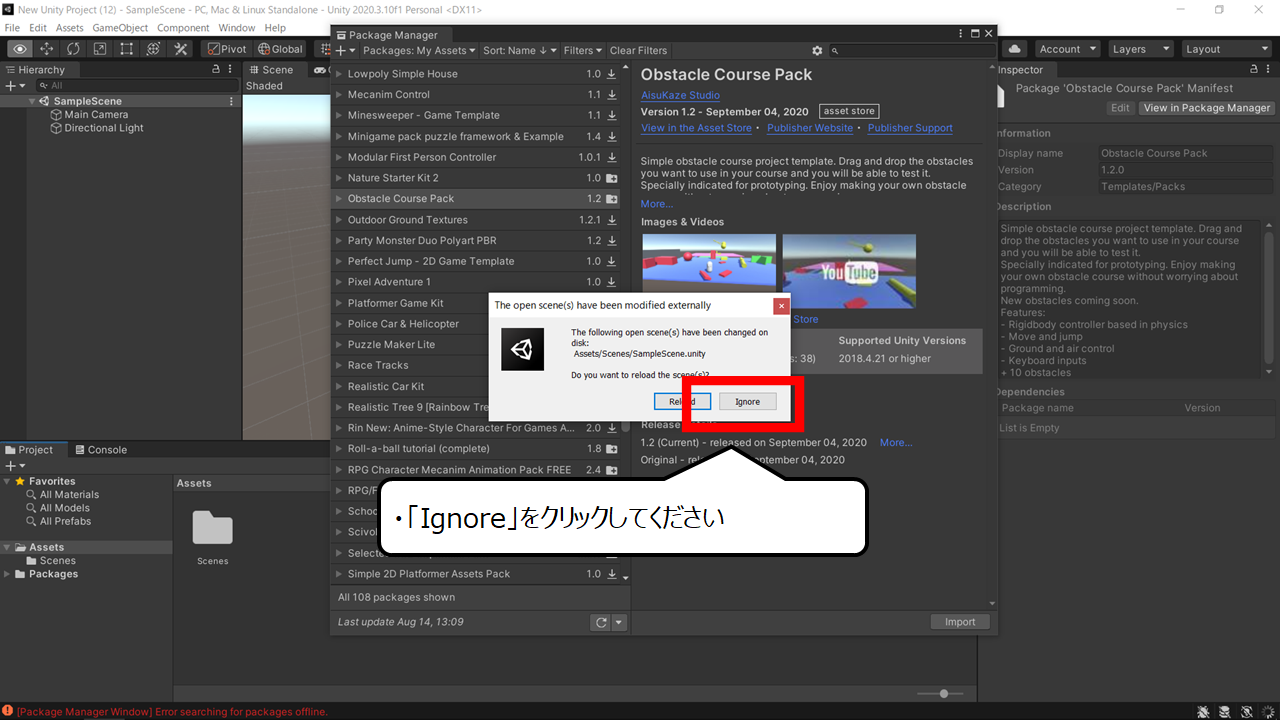Select the combined Transform tool
Image resolution: width=1280 pixels, height=720 pixels.
pos(154,49)
